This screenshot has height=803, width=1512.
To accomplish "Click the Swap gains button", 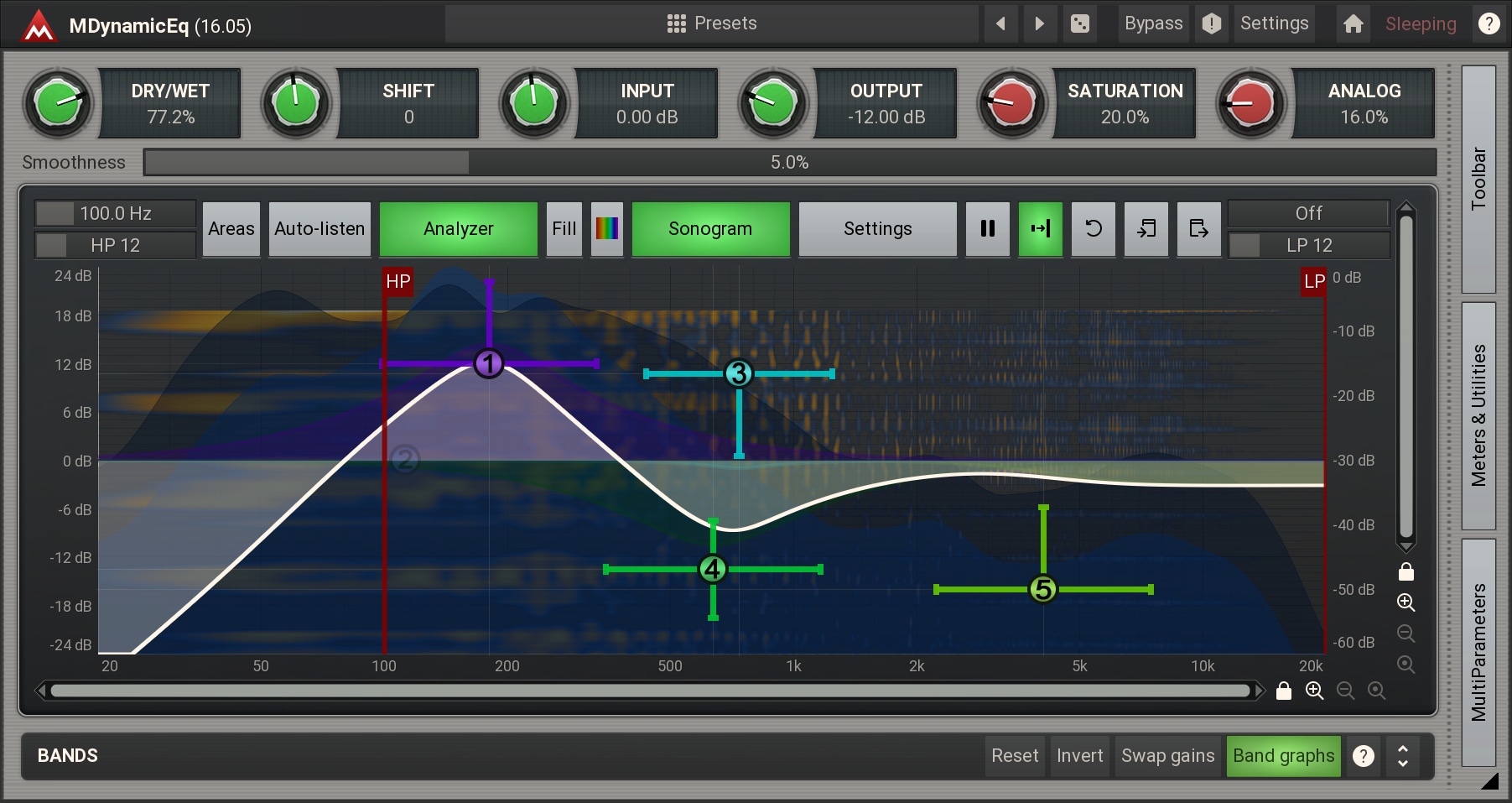I will click(x=1167, y=755).
